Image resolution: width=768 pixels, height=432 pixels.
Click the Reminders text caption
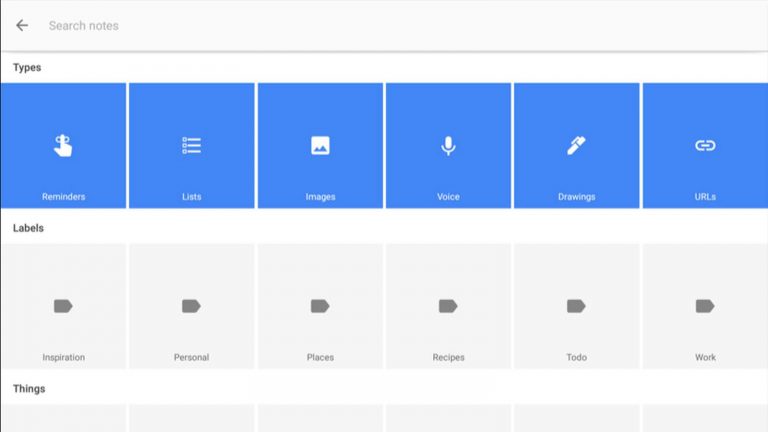[63, 197]
